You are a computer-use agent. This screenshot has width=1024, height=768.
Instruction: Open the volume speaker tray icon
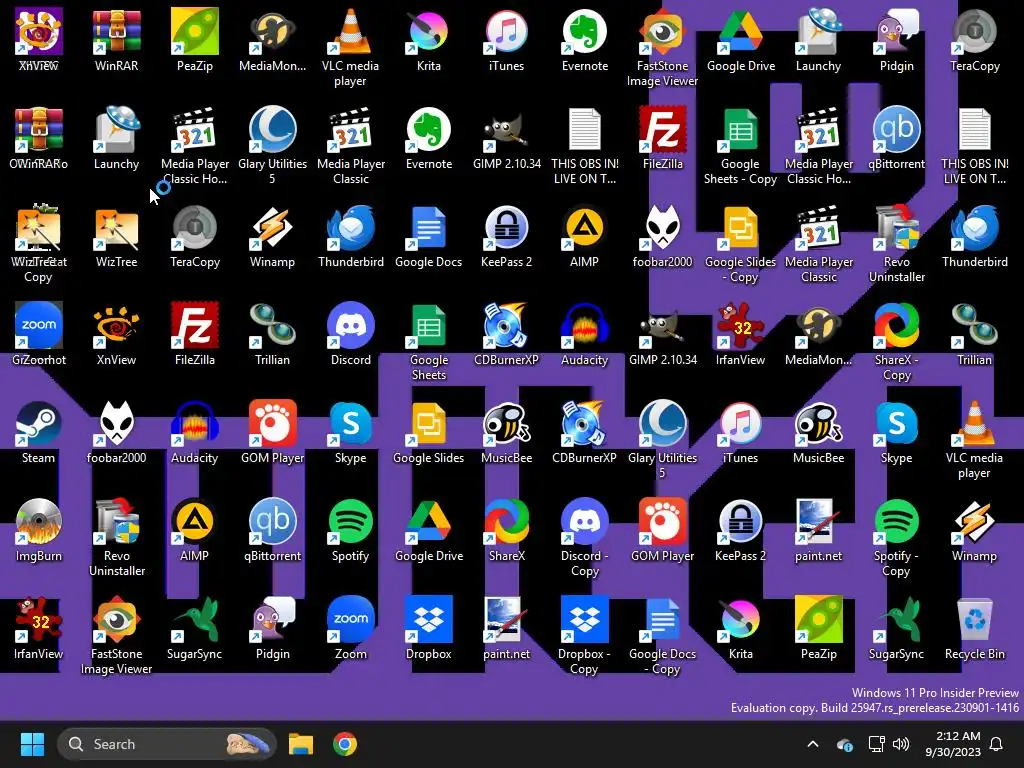[x=901, y=744]
